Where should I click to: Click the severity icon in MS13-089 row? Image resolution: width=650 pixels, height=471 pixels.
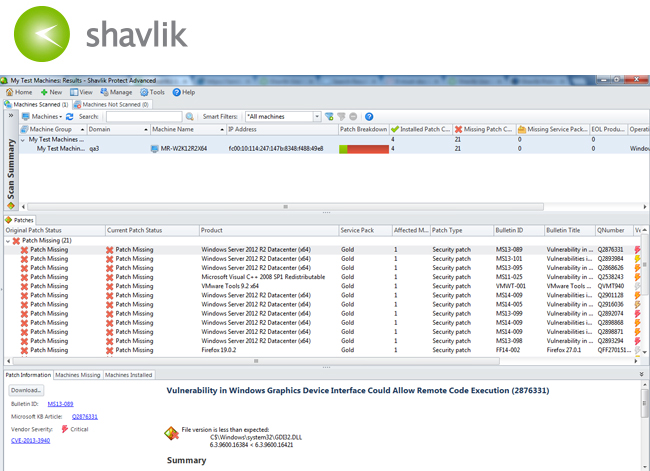(638, 250)
